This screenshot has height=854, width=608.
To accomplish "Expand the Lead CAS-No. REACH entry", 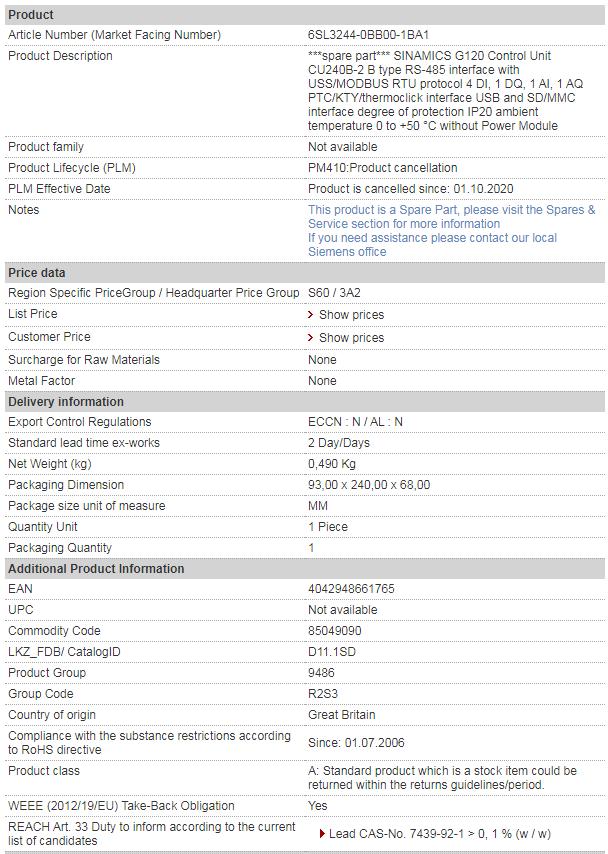I will coord(322,834).
